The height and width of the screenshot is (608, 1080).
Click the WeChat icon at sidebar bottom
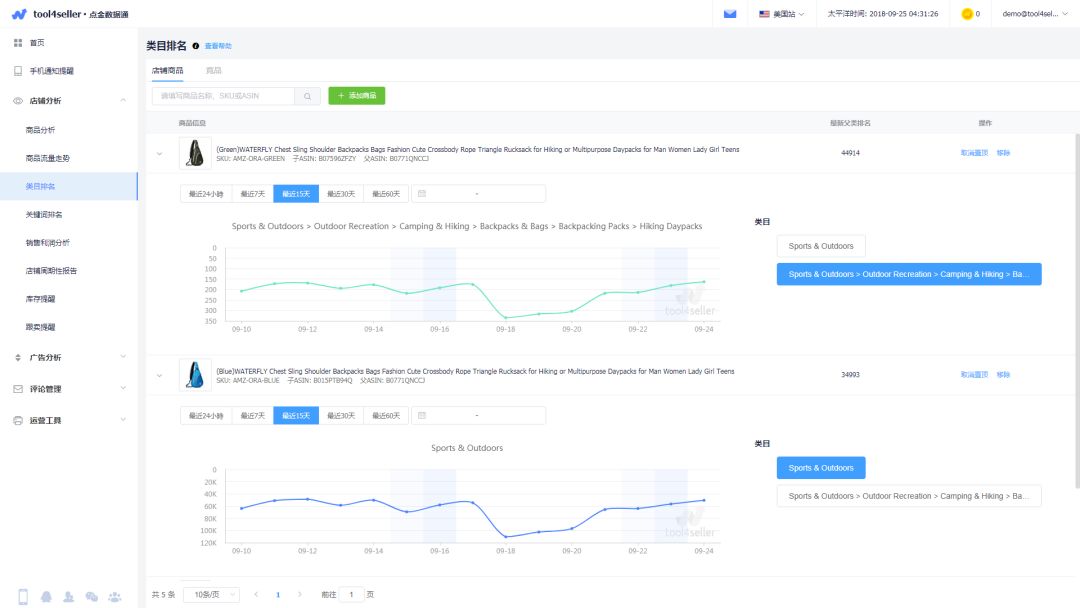(x=92, y=597)
